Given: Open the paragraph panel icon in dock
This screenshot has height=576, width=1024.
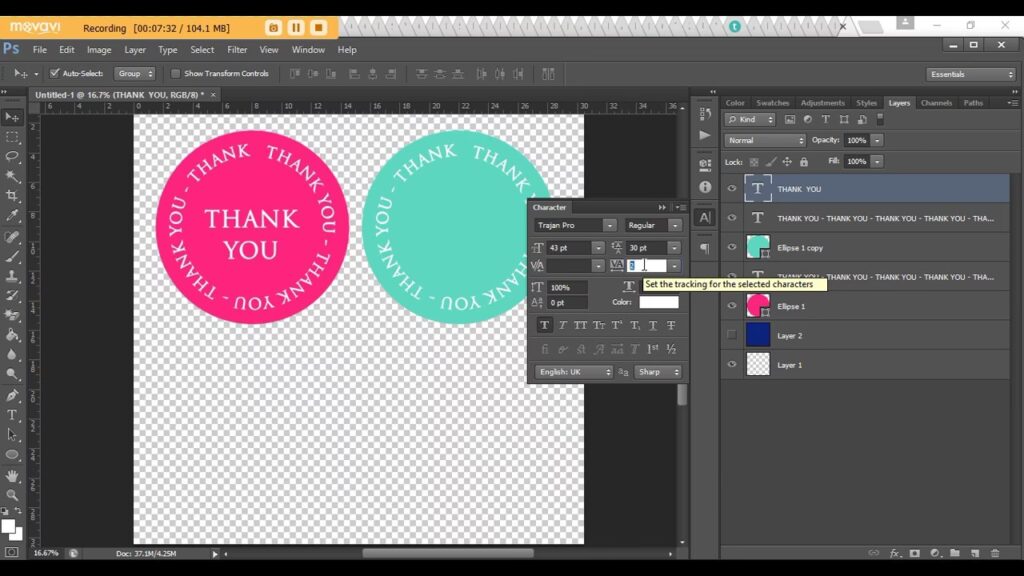Looking at the screenshot, I should pyautogui.click(x=704, y=248).
